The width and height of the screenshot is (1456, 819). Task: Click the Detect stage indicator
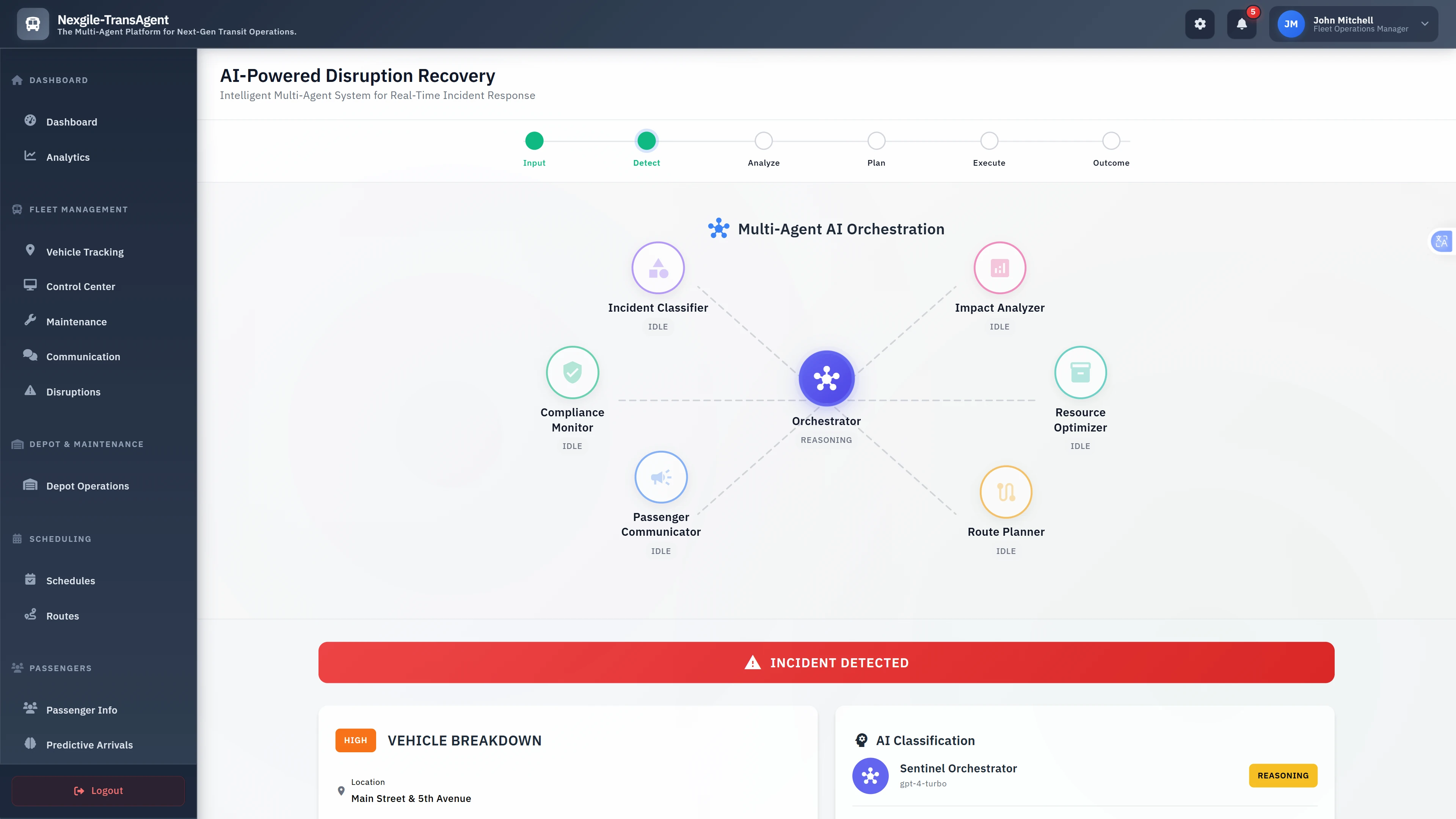coord(646,141)
